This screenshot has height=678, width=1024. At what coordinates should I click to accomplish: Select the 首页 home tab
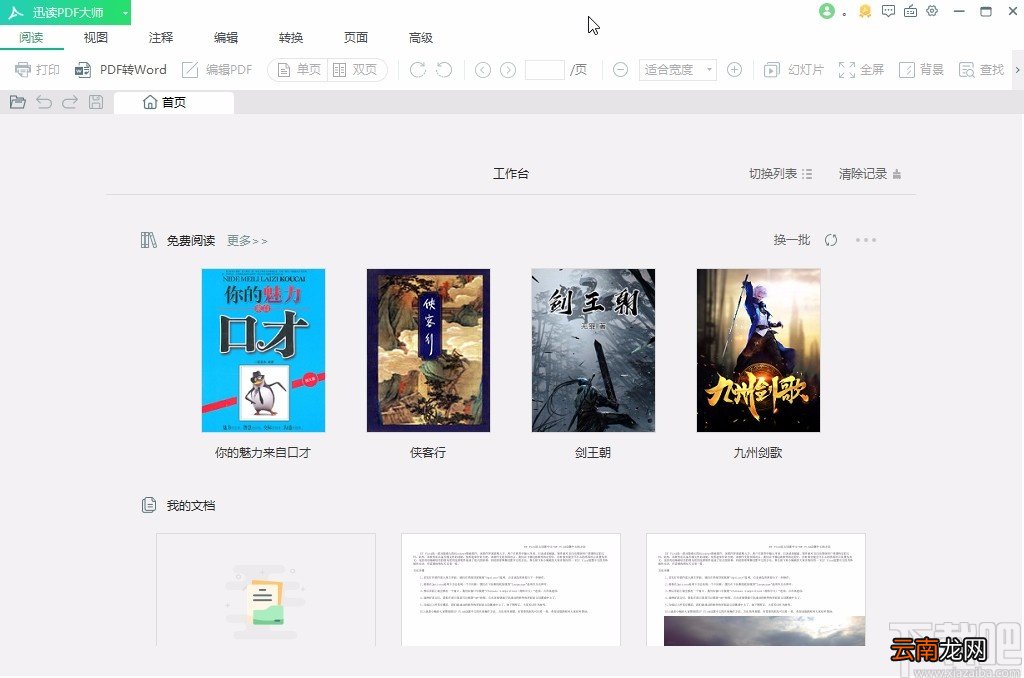point(174,103)
